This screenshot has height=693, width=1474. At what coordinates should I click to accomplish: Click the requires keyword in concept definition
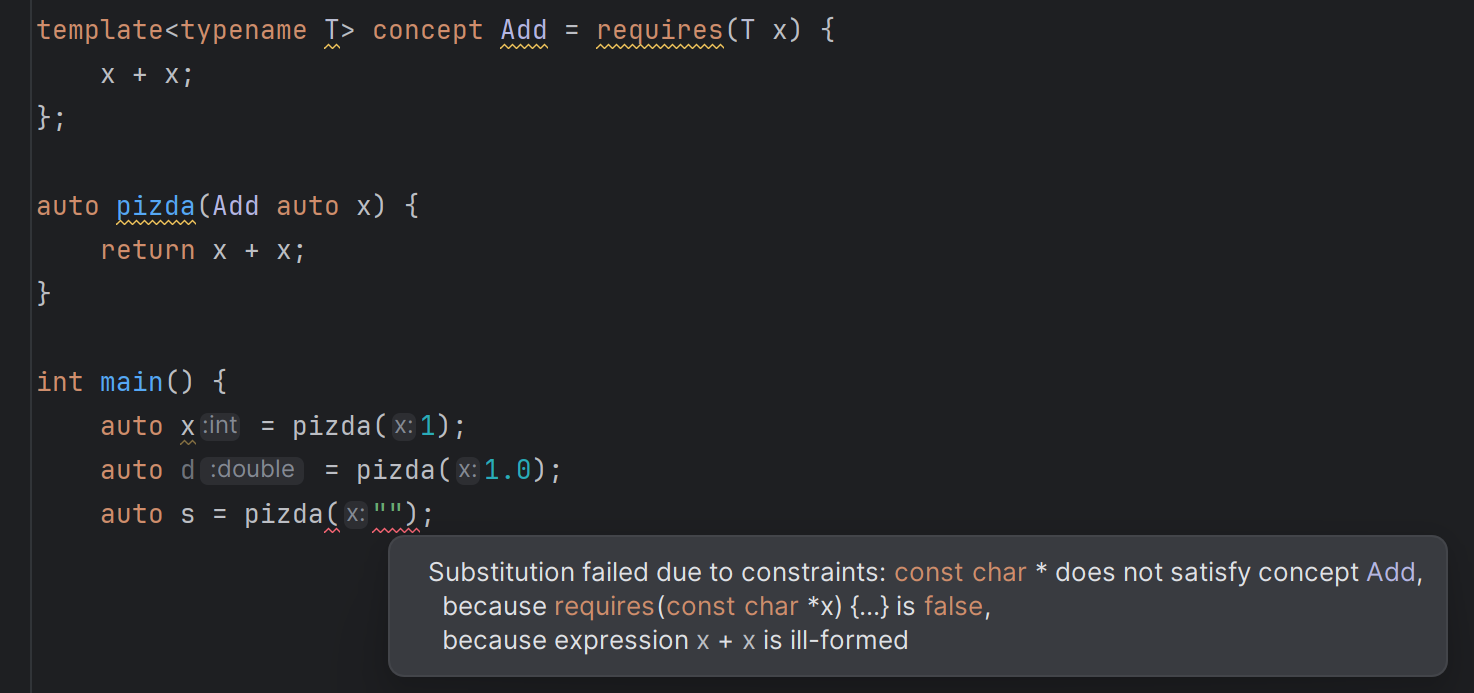(x=660, y=31)
